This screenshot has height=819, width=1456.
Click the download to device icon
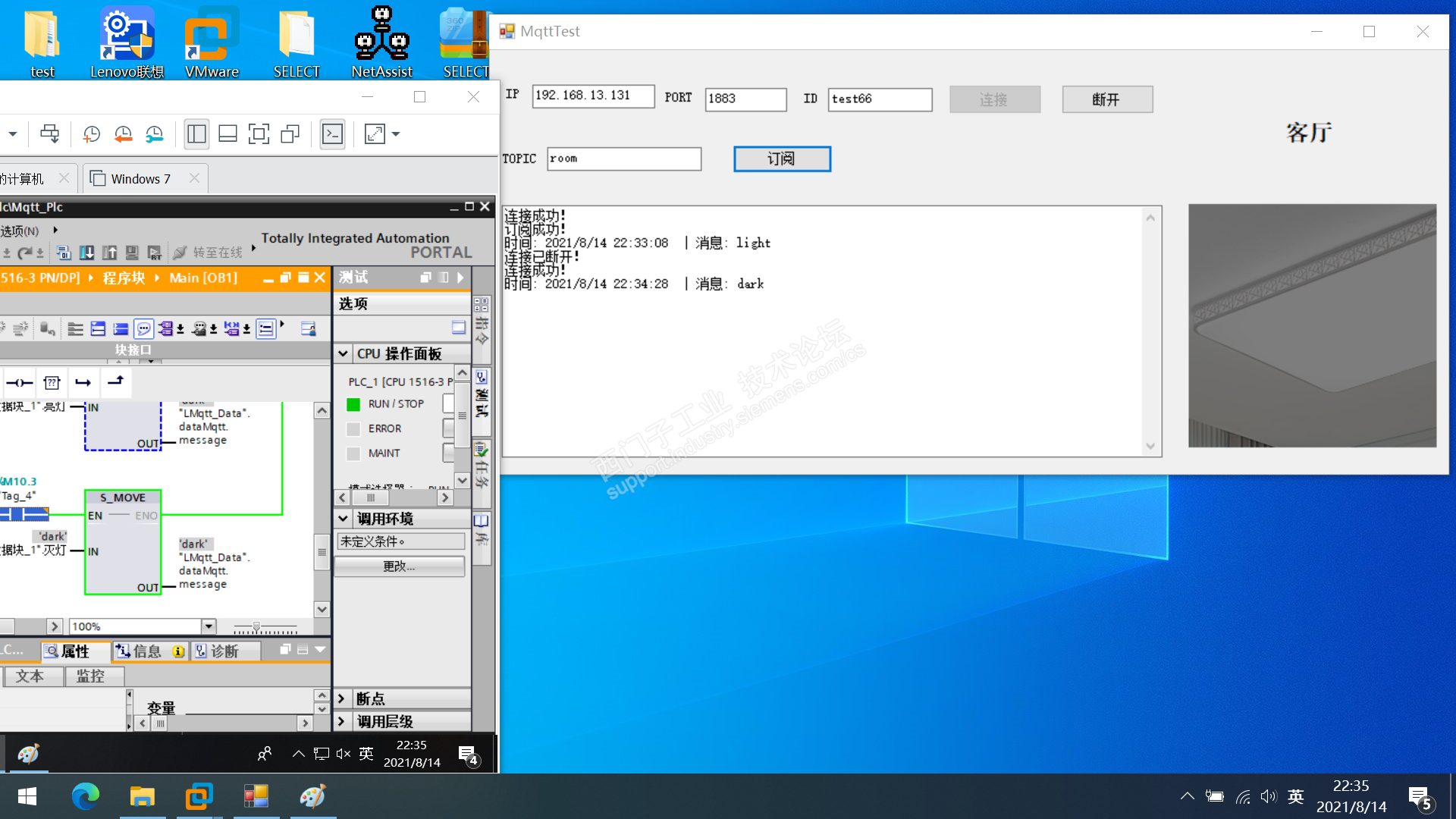[87, 253]
